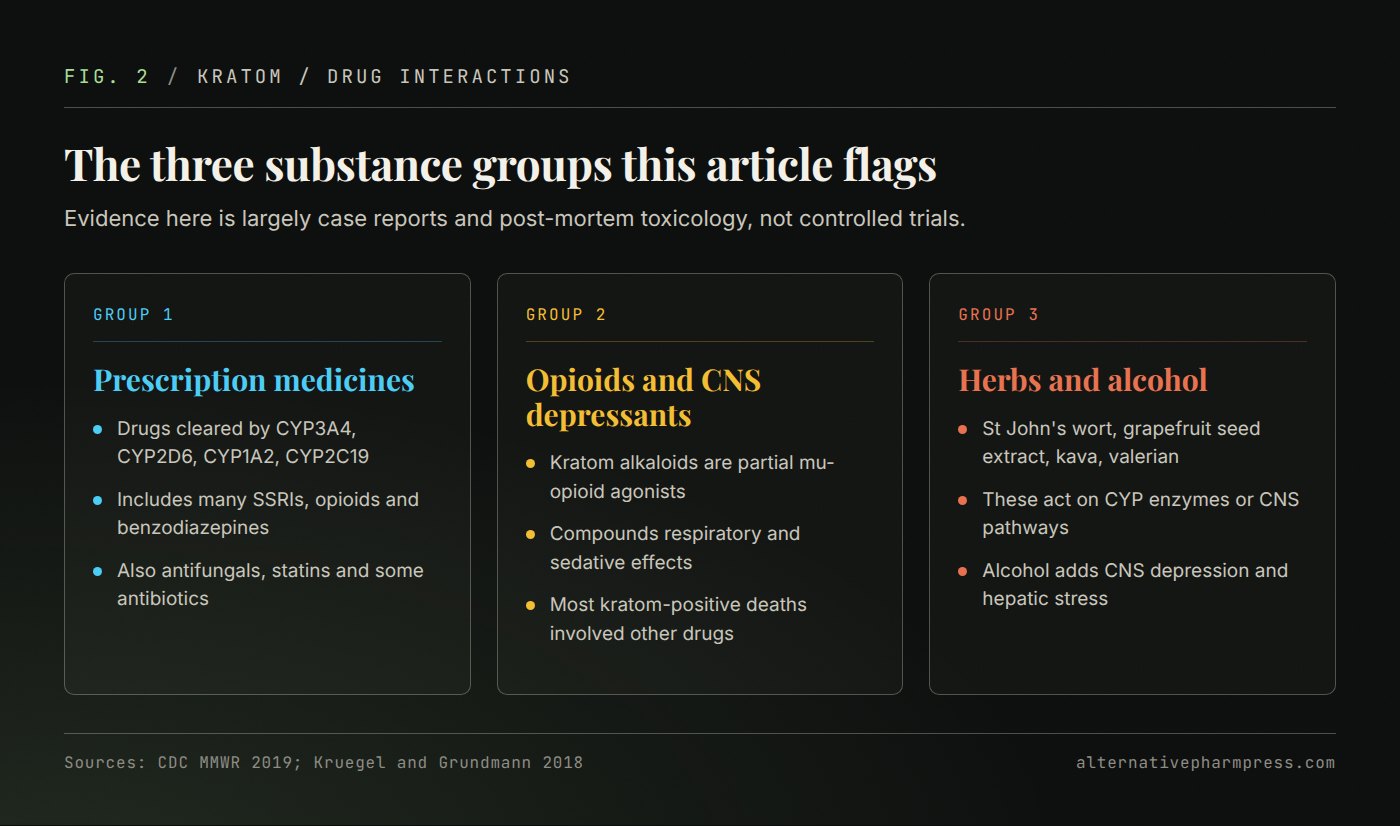Select the subtitle about case reports evidence

click(515, 219)
